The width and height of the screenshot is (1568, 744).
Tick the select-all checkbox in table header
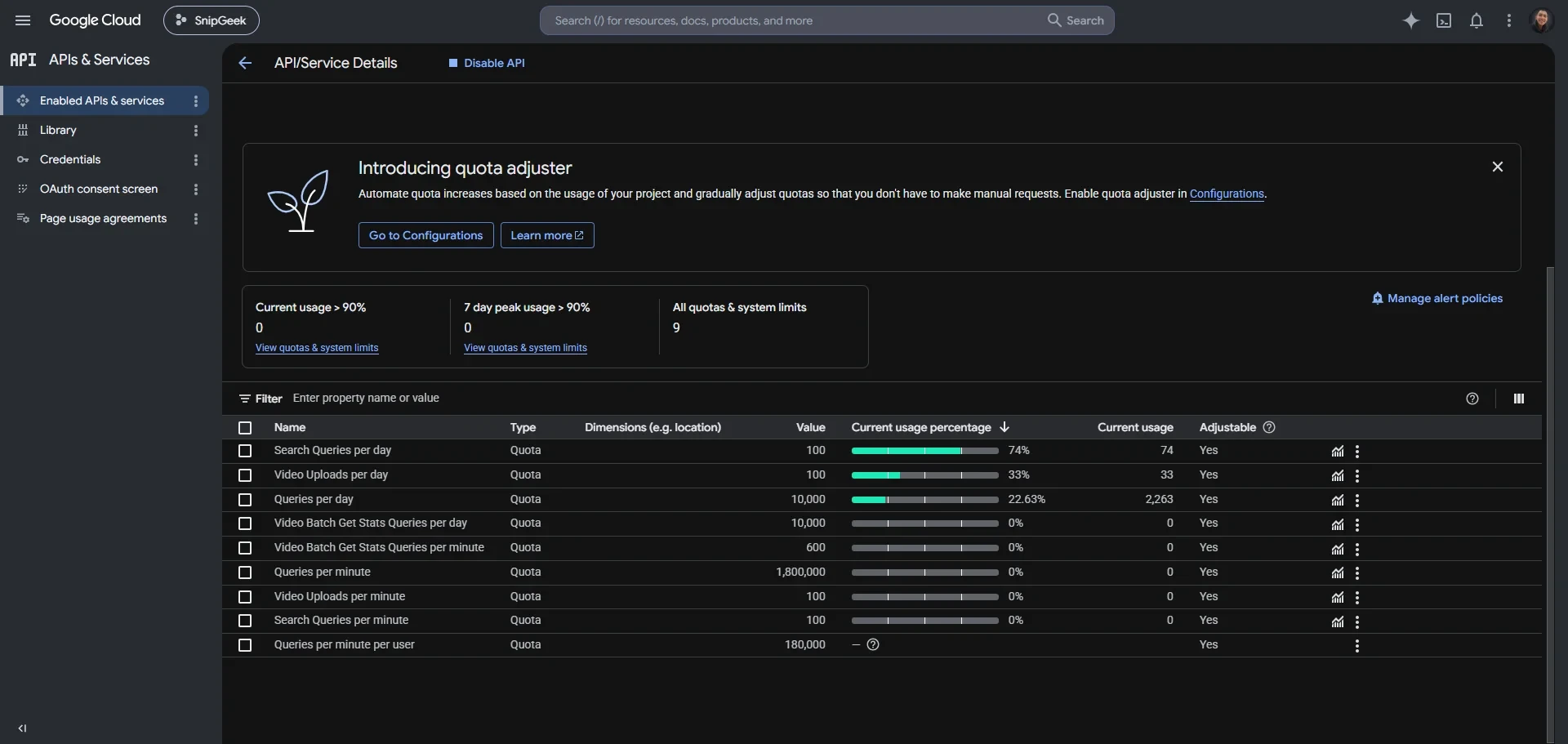point(245,427)
